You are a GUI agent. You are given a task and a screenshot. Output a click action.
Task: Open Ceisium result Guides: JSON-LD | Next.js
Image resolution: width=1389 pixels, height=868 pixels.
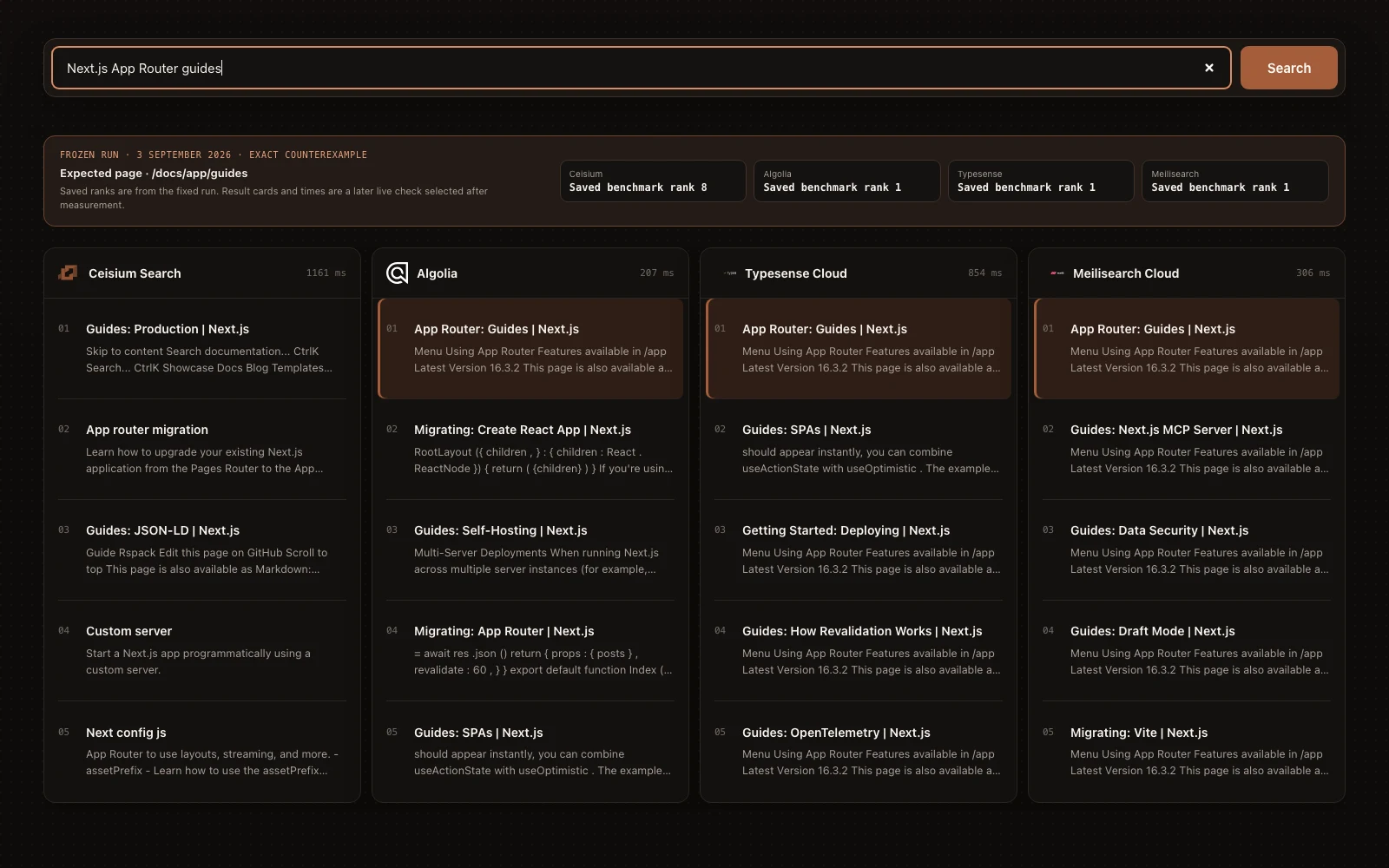202,550
